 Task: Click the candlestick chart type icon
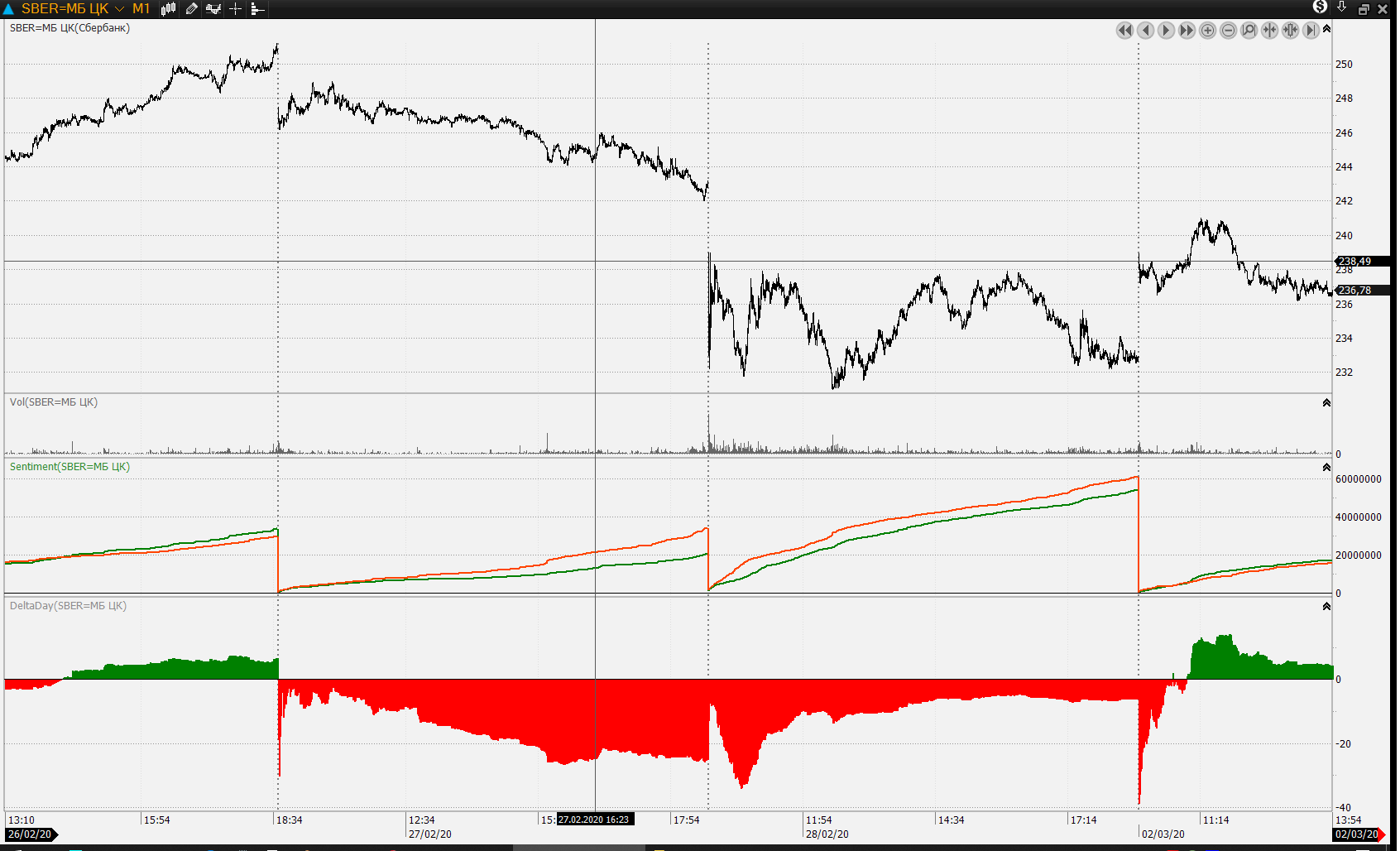(x=169, y=9)
